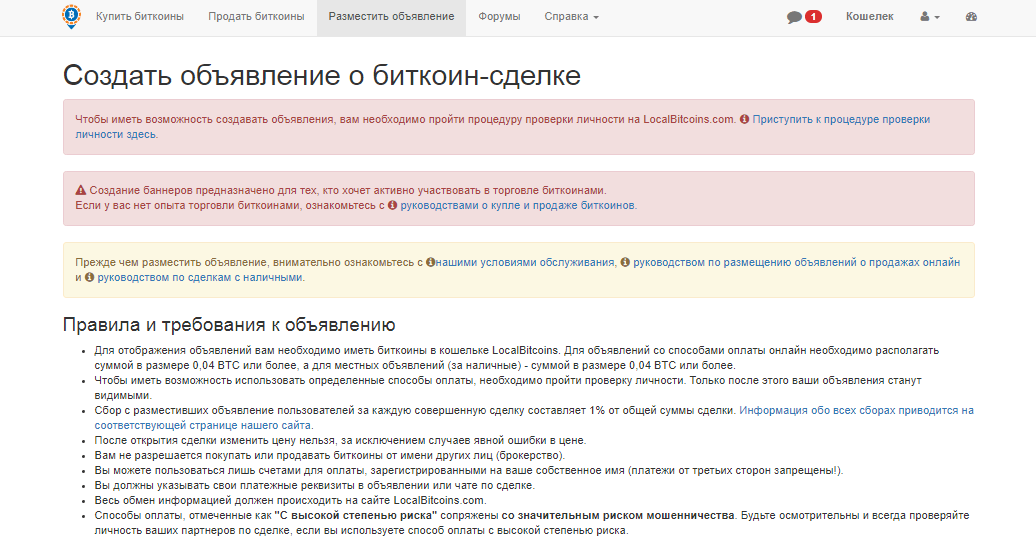Expand the caret next to the user icon
Screen dimensions: 1036x556
937,18
